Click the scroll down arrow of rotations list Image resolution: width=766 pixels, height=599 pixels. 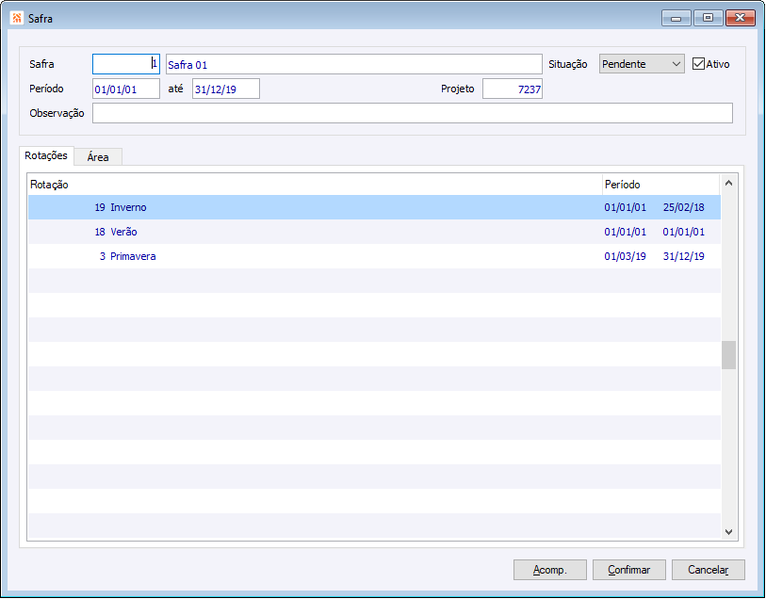pyautogui.click(x=728, y=532)
